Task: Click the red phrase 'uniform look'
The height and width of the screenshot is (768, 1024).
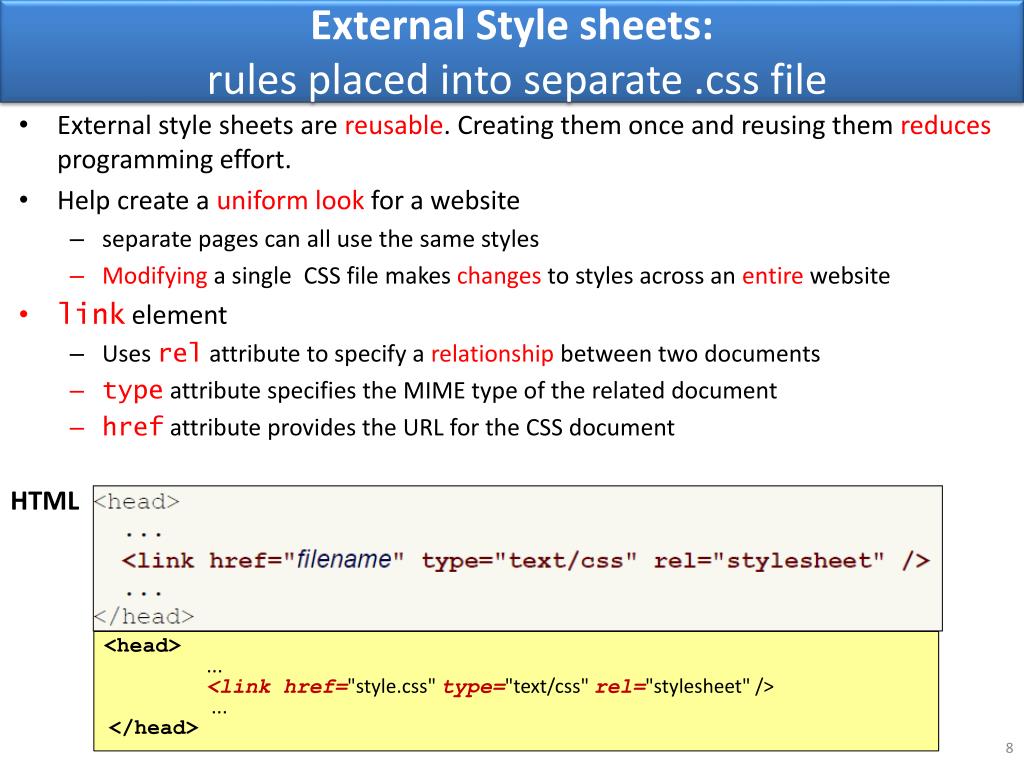Action: coord(290,200)
